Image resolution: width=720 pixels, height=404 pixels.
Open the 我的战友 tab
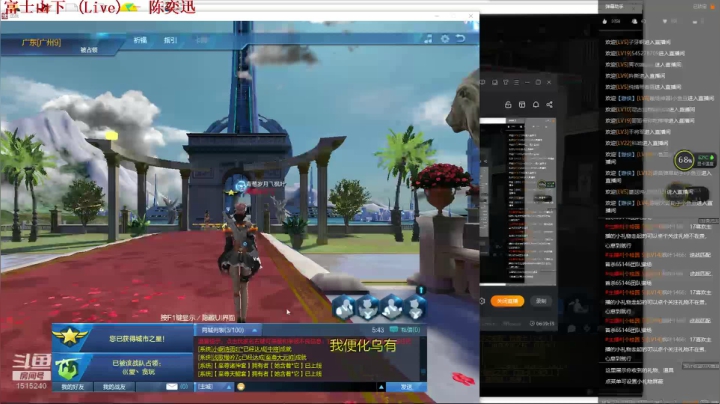point(114,387)
